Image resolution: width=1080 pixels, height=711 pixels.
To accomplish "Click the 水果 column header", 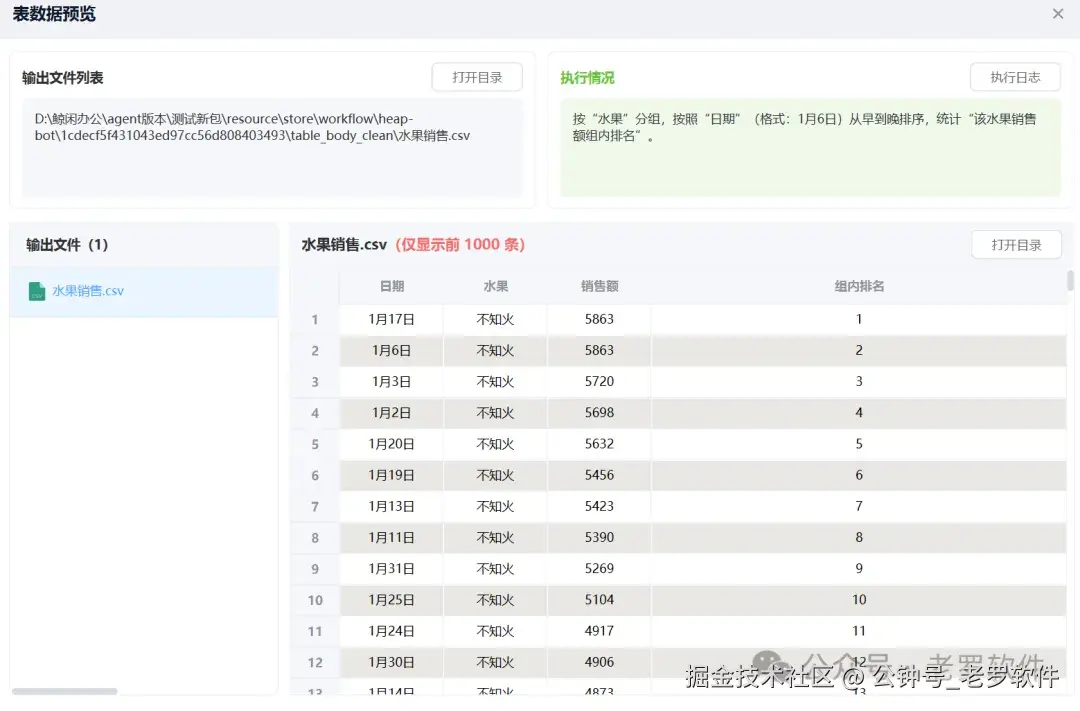I will click(x=495, y=286).
